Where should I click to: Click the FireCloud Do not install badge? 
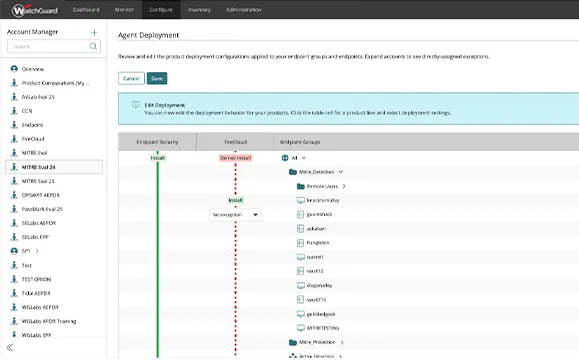coord(236,158)
